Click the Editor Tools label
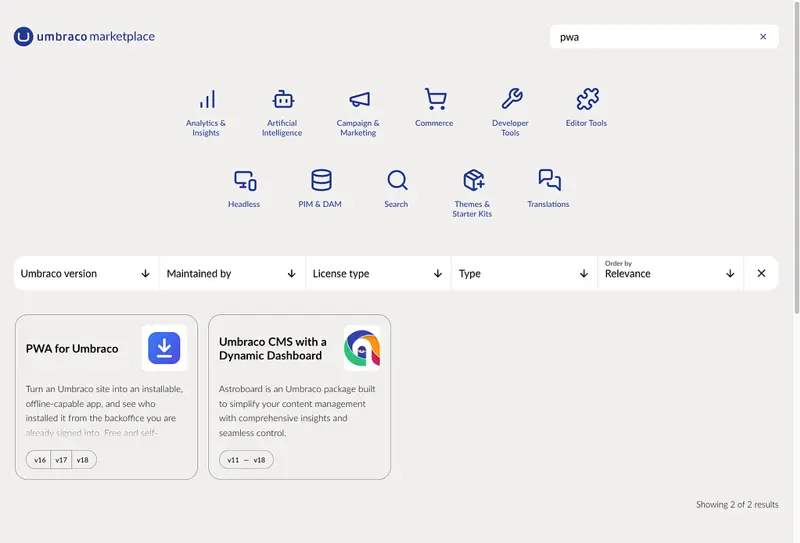800x543 pixels. click(x=586, y=123)
